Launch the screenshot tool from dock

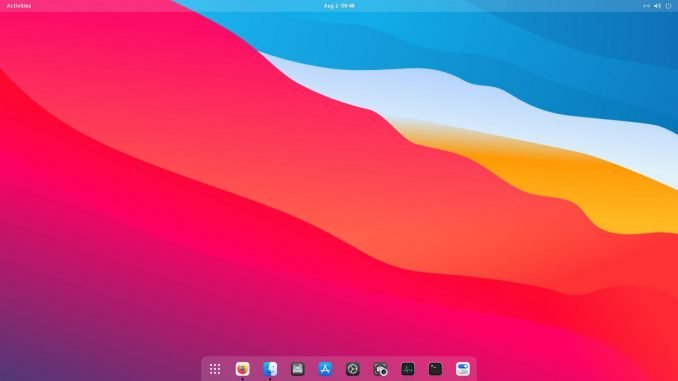[x=381, y=369]
